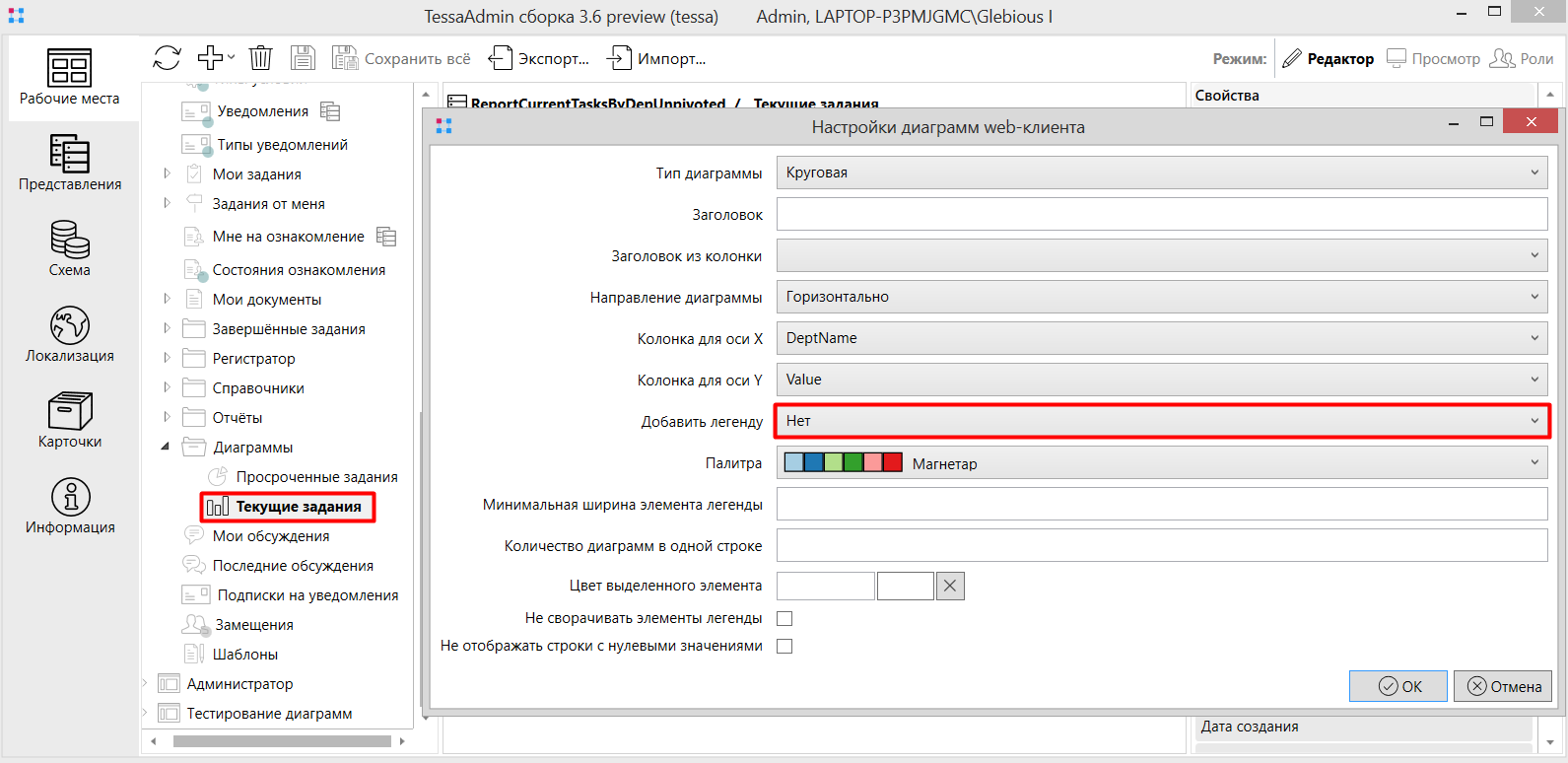Image resolution: width=1568 pixels, height=763 pixels.
Task: Open the Карточки sidebar section
Action: tap(70, 421)
